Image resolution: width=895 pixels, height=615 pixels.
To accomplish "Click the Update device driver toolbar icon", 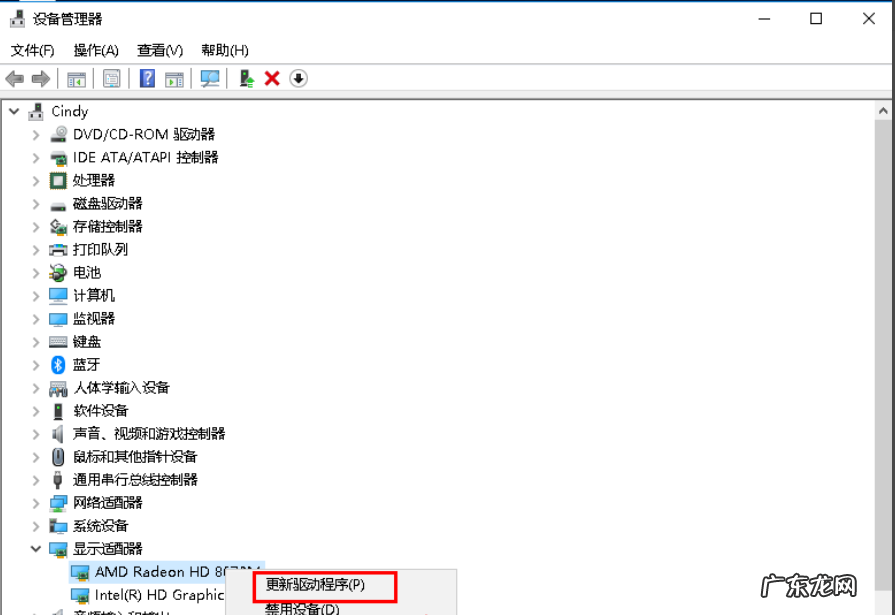I will pyautogui.click(x=247, y=78).
